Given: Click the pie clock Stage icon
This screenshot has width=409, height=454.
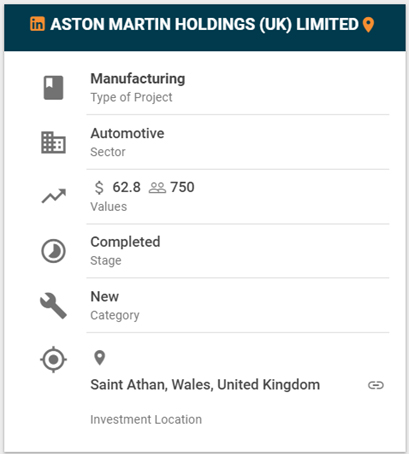Looking at the screenshot, I should [x=53, y=251].
